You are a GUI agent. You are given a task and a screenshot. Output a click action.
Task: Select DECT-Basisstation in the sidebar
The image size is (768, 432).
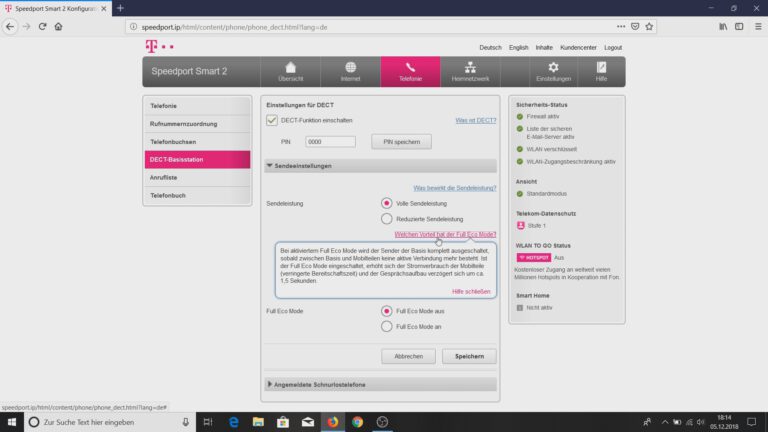(x=197, y=160)
